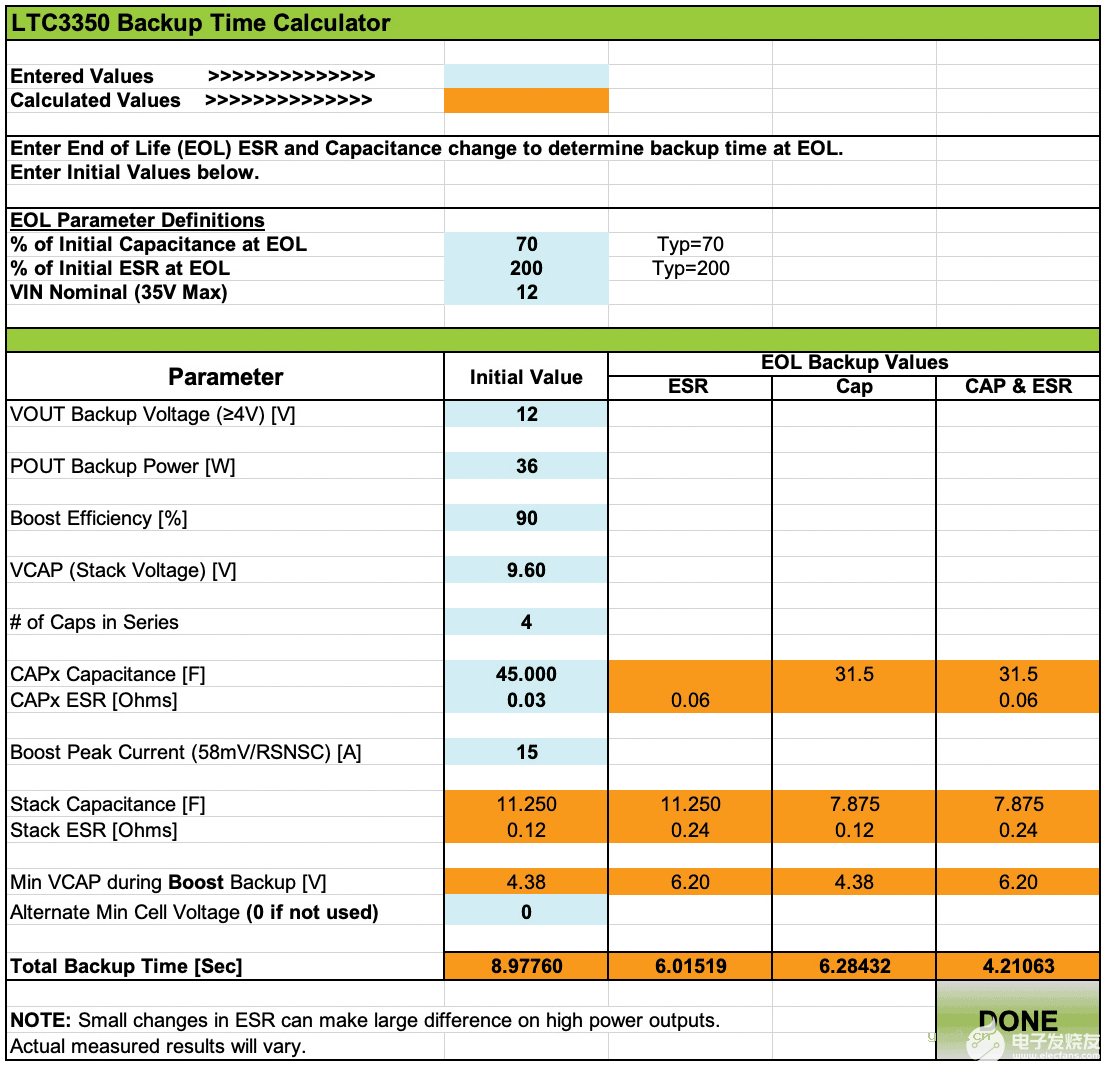Select the Boost Efficiency input cell

(526, 518)
